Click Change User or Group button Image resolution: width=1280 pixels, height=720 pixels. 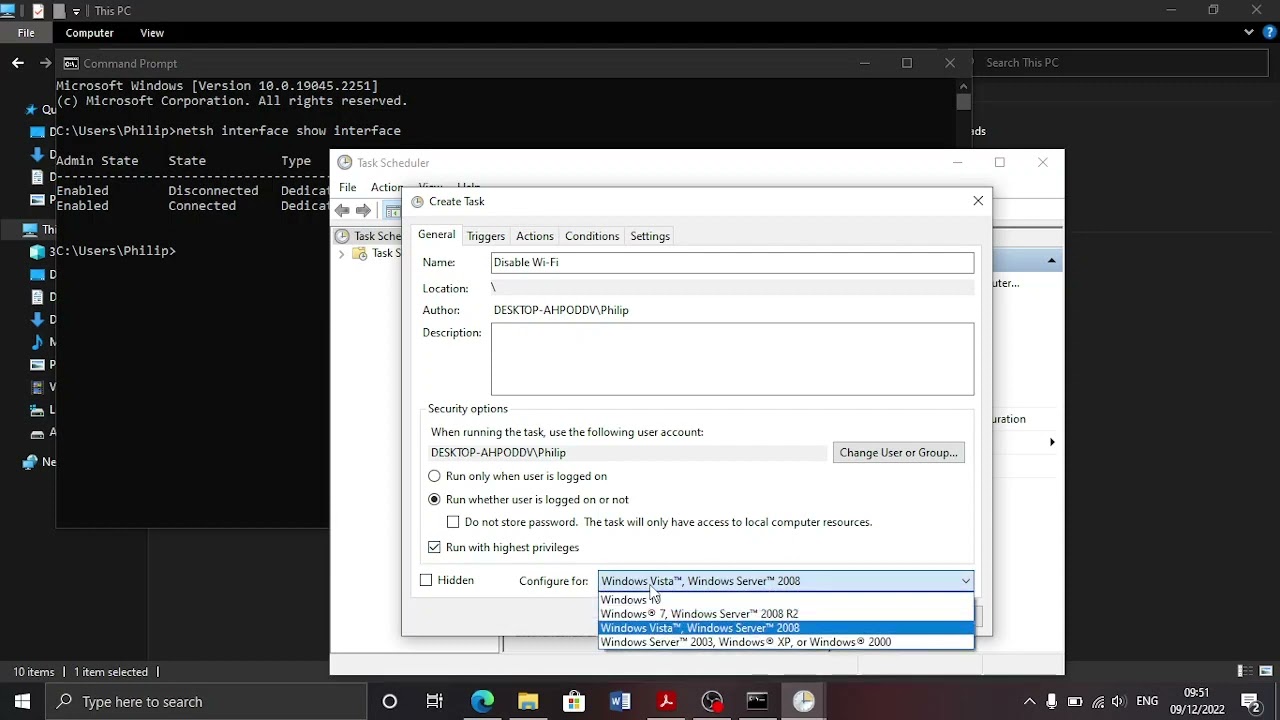899,452
